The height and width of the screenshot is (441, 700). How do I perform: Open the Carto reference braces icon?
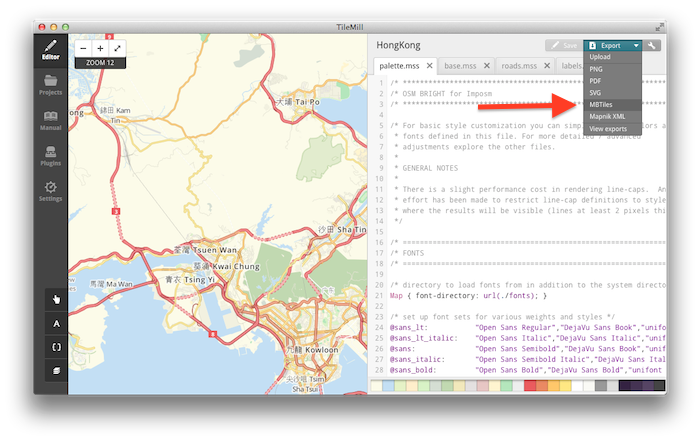pyautogui.click(x=56, y=347)
